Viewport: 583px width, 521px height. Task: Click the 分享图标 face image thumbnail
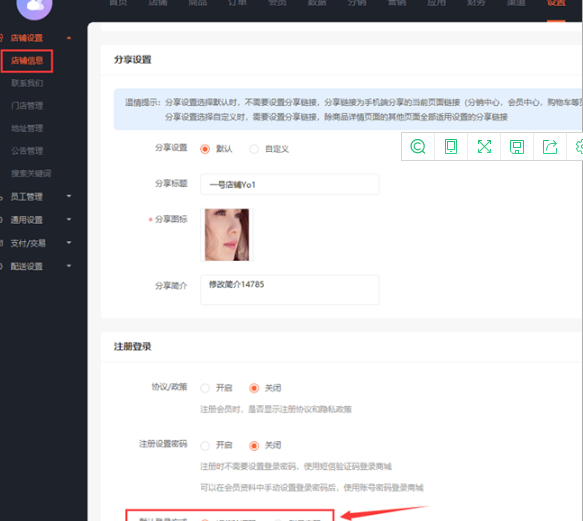click(x=227, y=235)
